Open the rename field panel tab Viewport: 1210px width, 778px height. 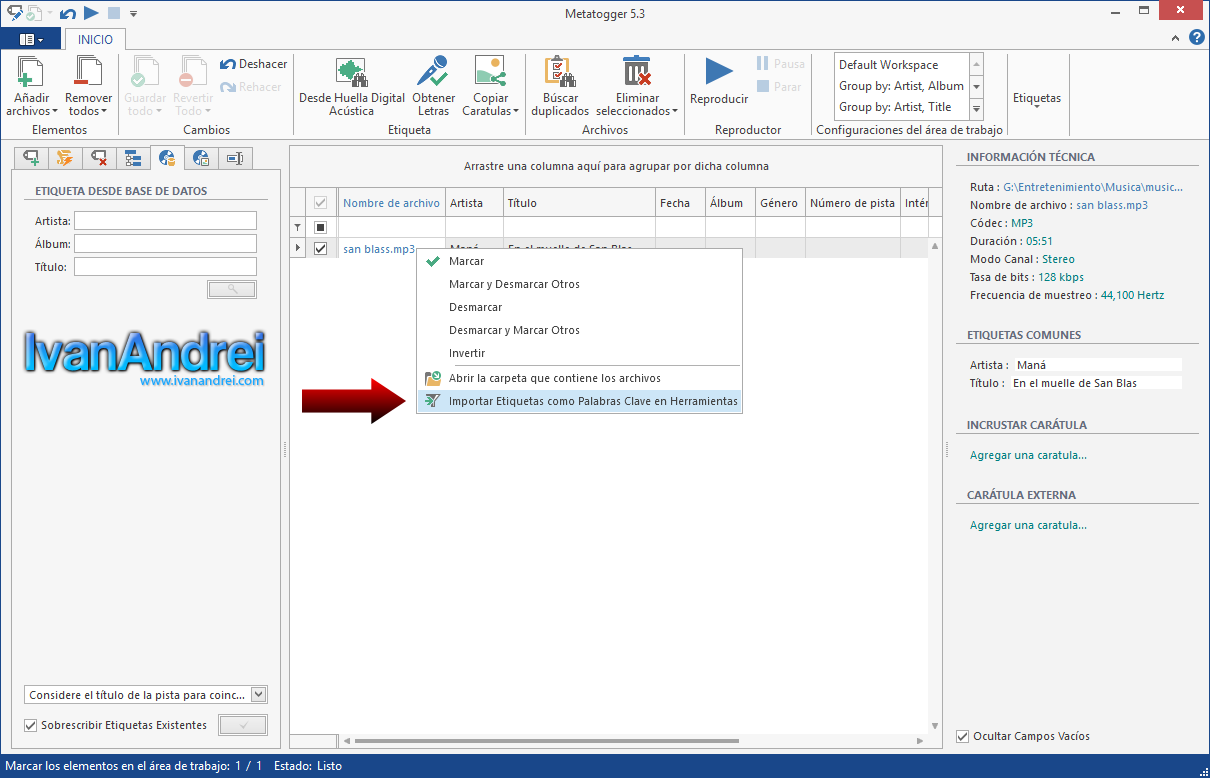pos(235,158)
